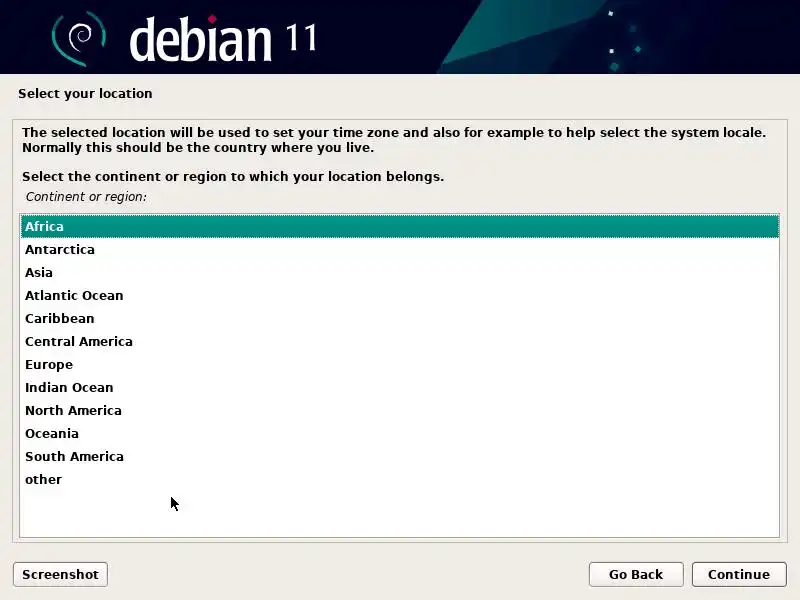The image size is (800, 600).
Task: Go Back to the previous step
Action: (x=636, y=574)
